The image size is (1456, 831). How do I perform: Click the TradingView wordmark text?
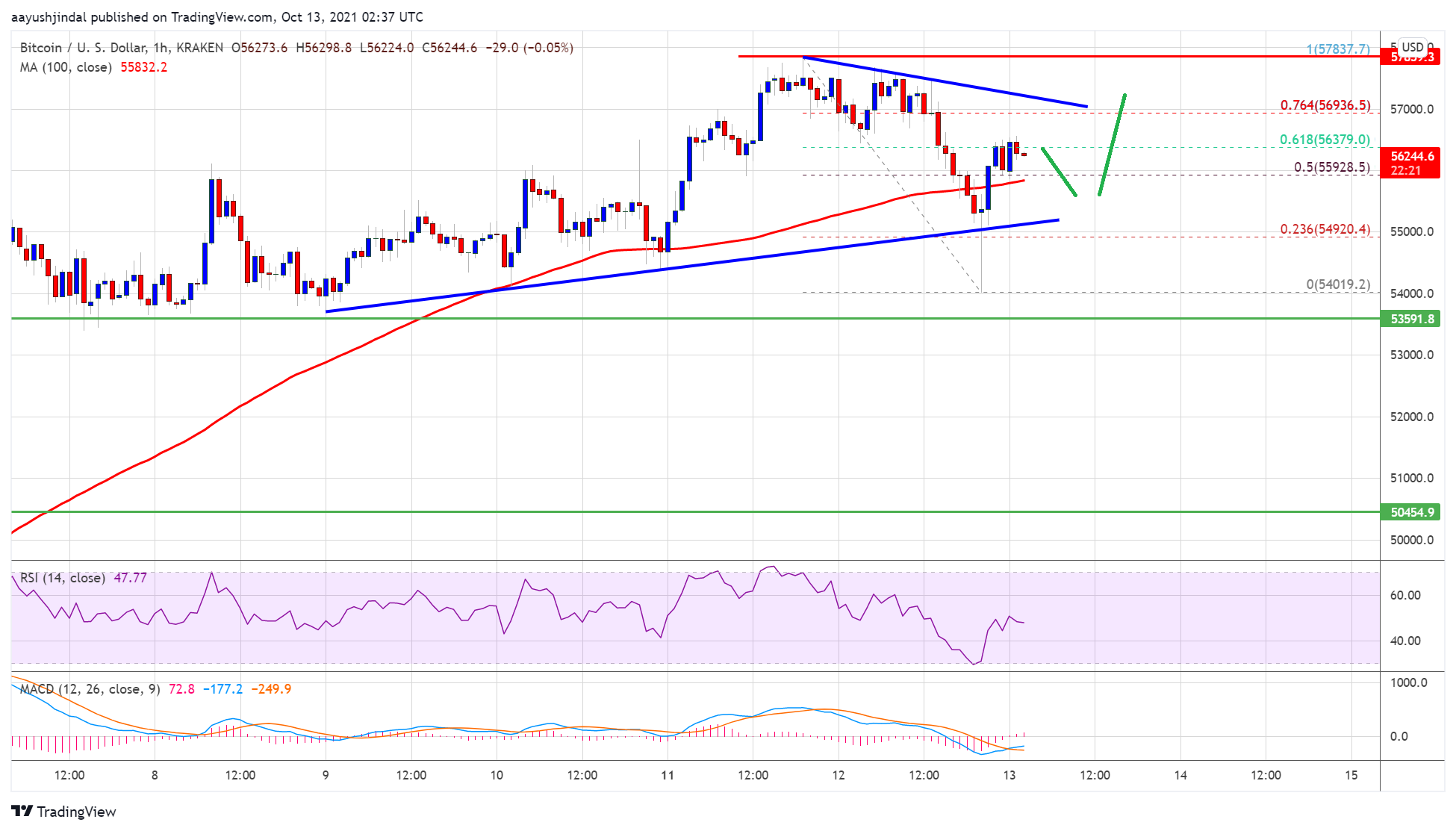click(76, 812)
